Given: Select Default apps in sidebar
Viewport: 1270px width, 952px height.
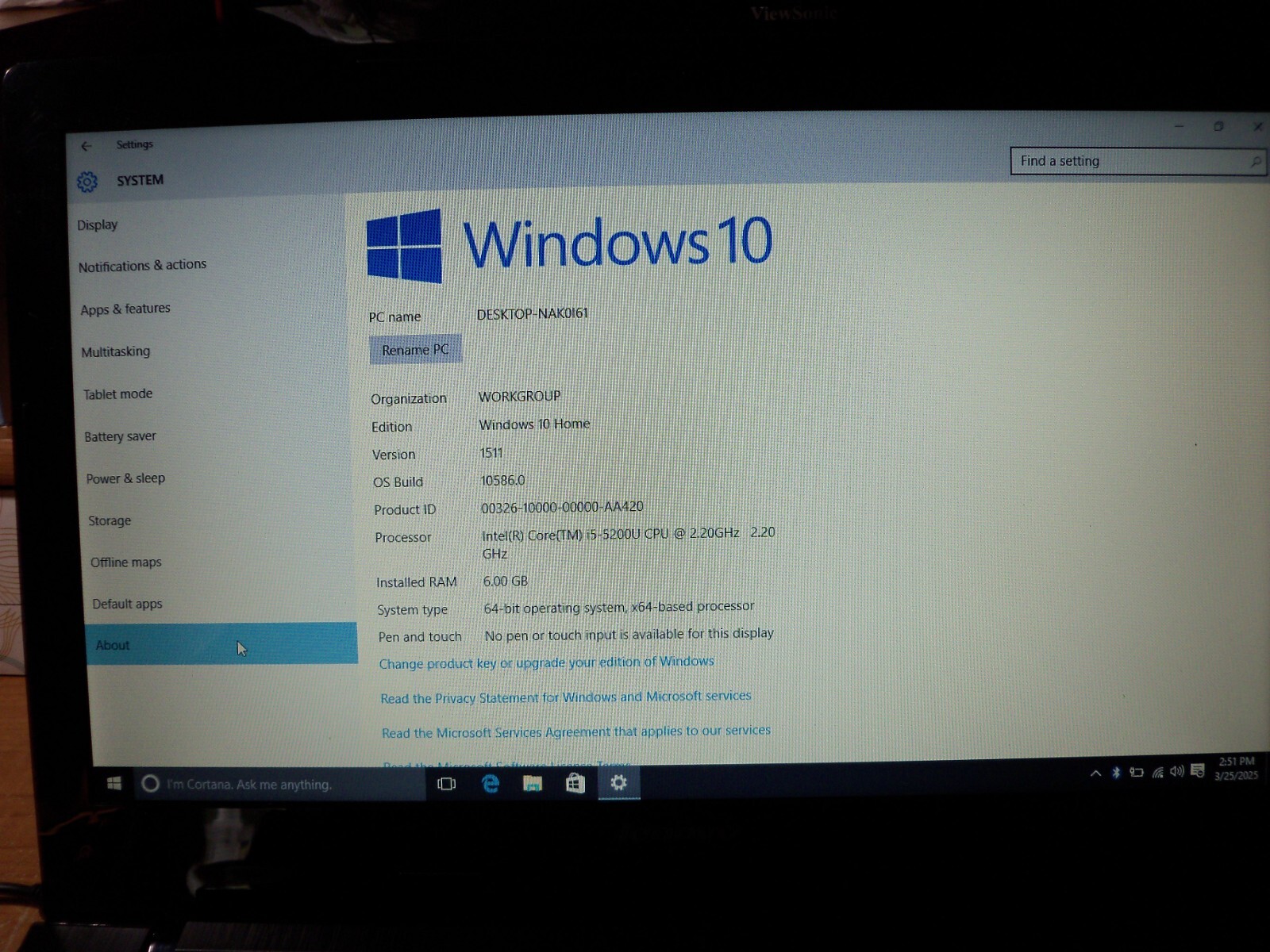Looking at the screenshot, I should pyautogui.click(x=127, y=604).
